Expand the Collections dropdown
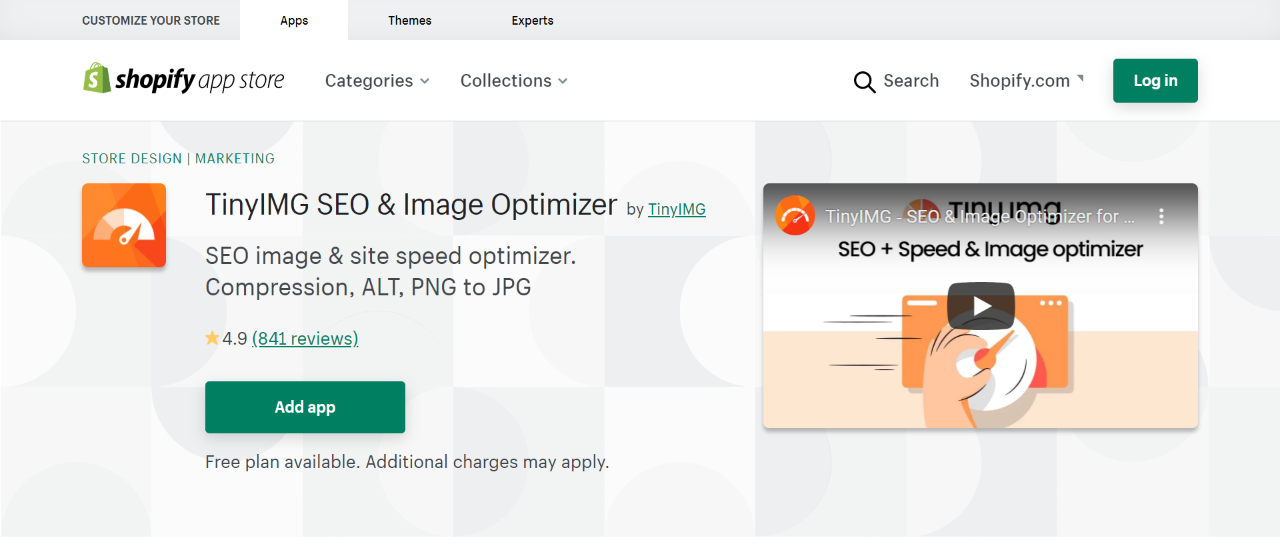The height and width of the screenshot is (552, 1280). coord(514,81)
